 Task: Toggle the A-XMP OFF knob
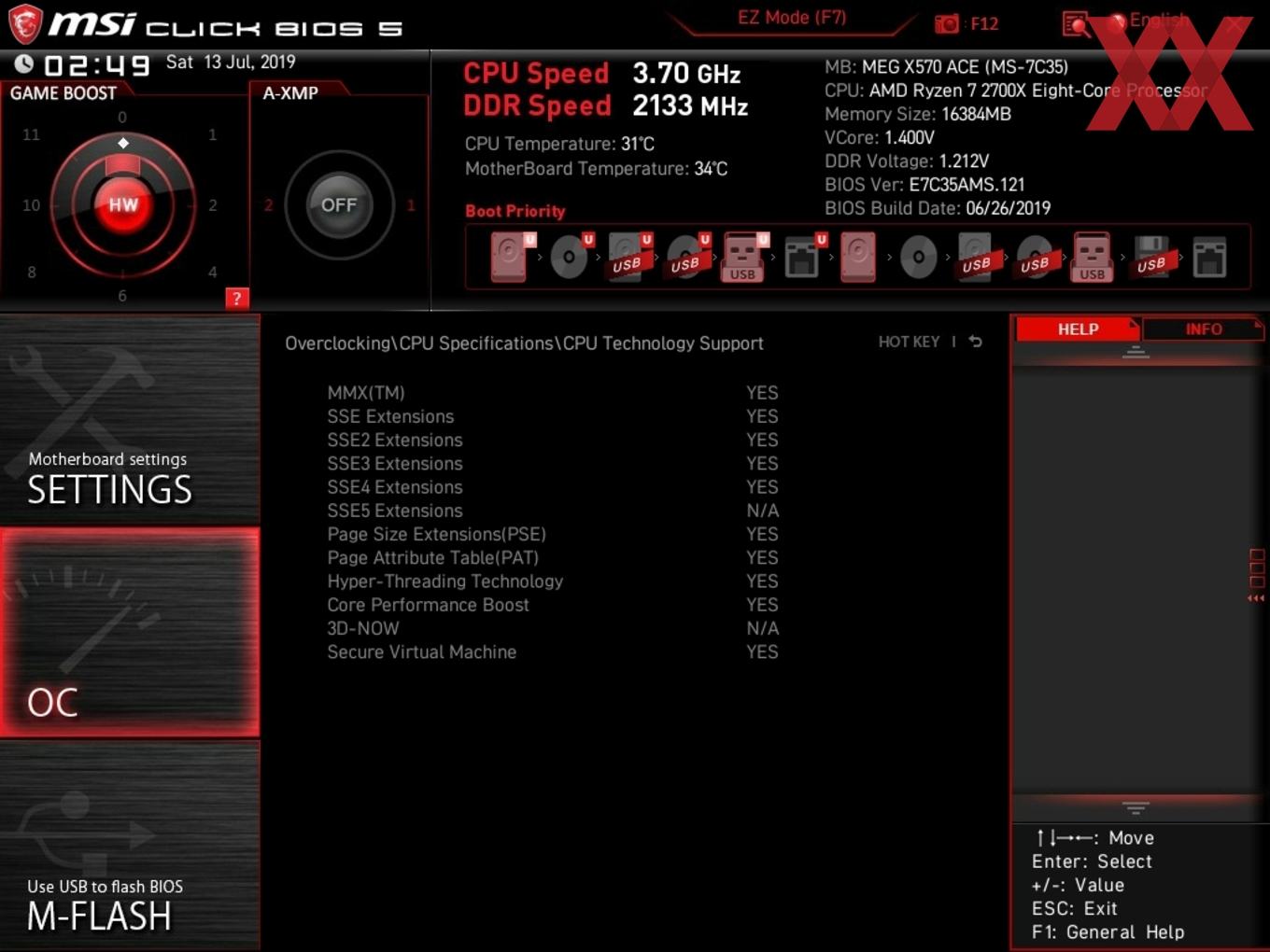339,205
